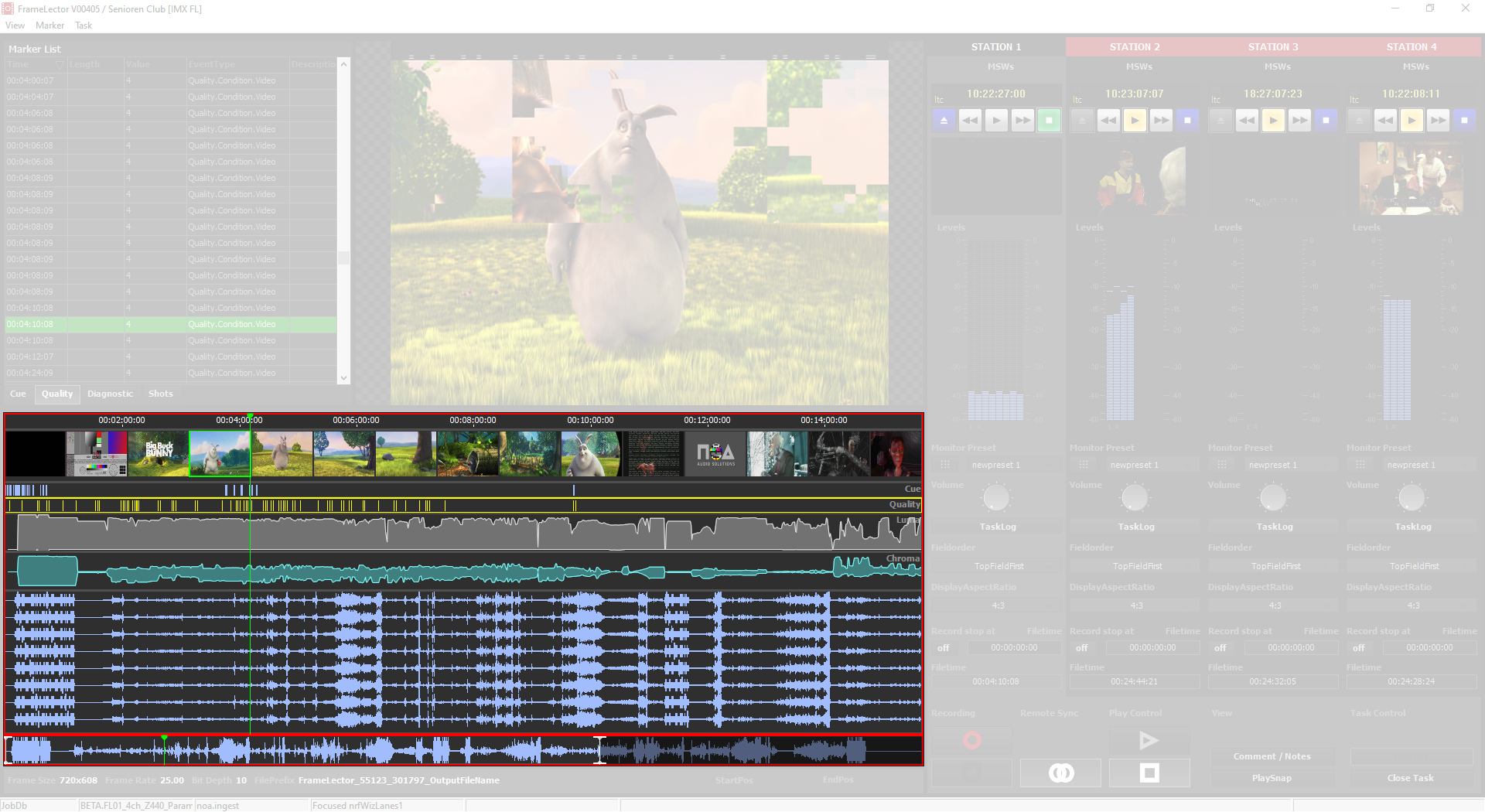Toggle Station 3 Record stop at off
Viewport: 1485px width, 812px height.
click(1220, 648)
